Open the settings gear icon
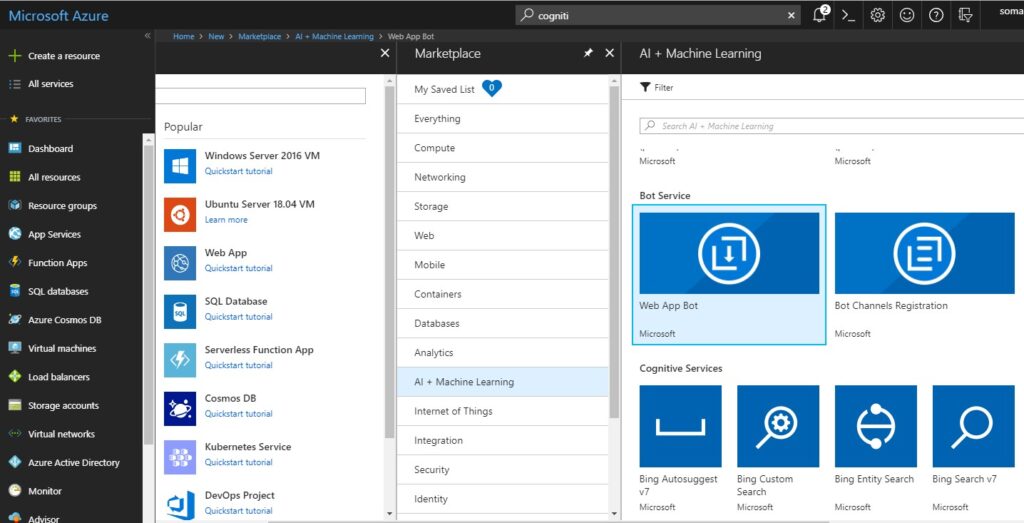This screenshot has height=523, width=1024. tap(878, 16)
